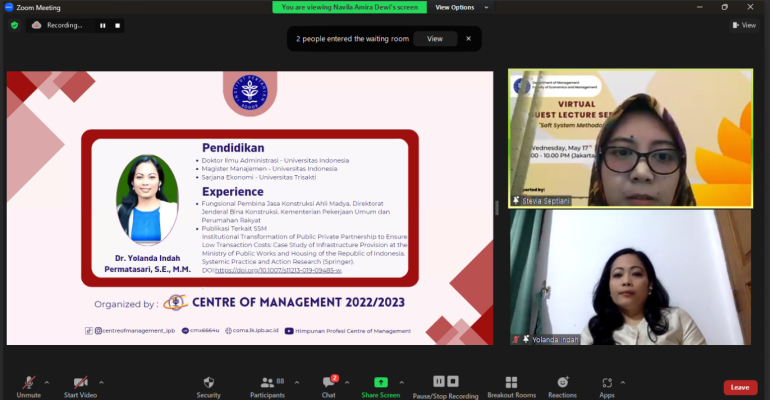Click the Experience heading on slide
Screen dimensions: 770x400
click(x=233, y=191)
